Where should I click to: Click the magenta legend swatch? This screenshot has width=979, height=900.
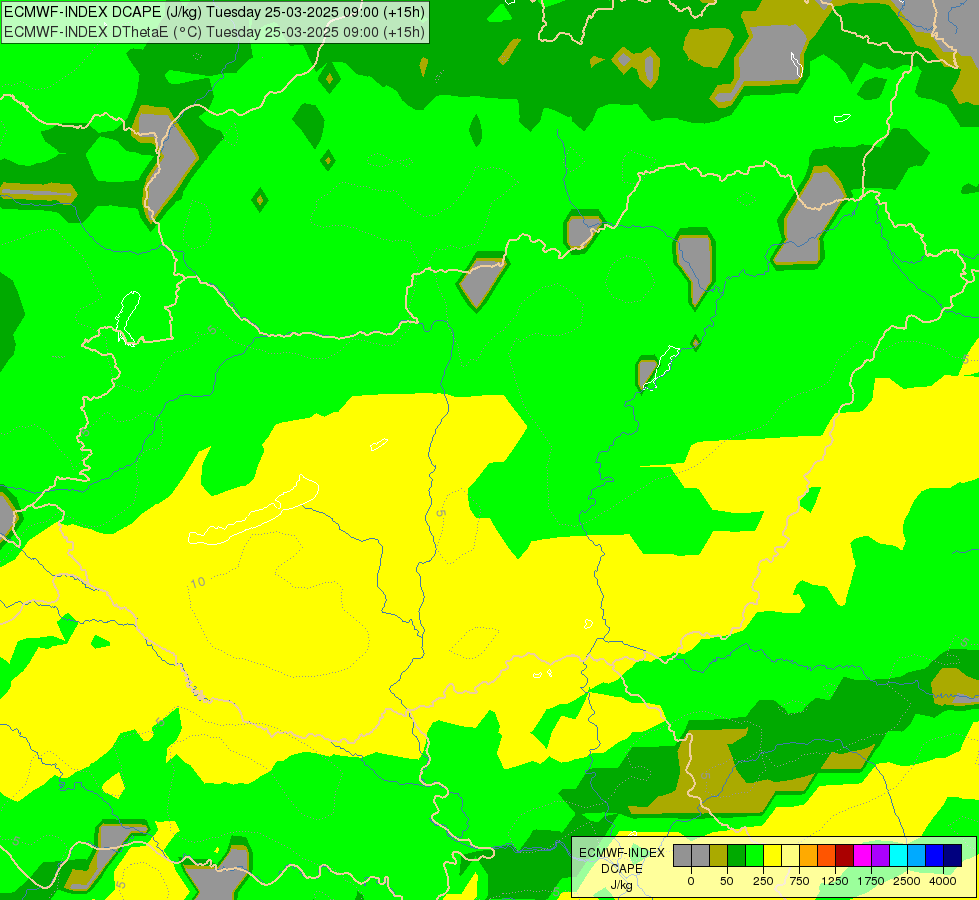pyautogui.click(x=863, y=856)
